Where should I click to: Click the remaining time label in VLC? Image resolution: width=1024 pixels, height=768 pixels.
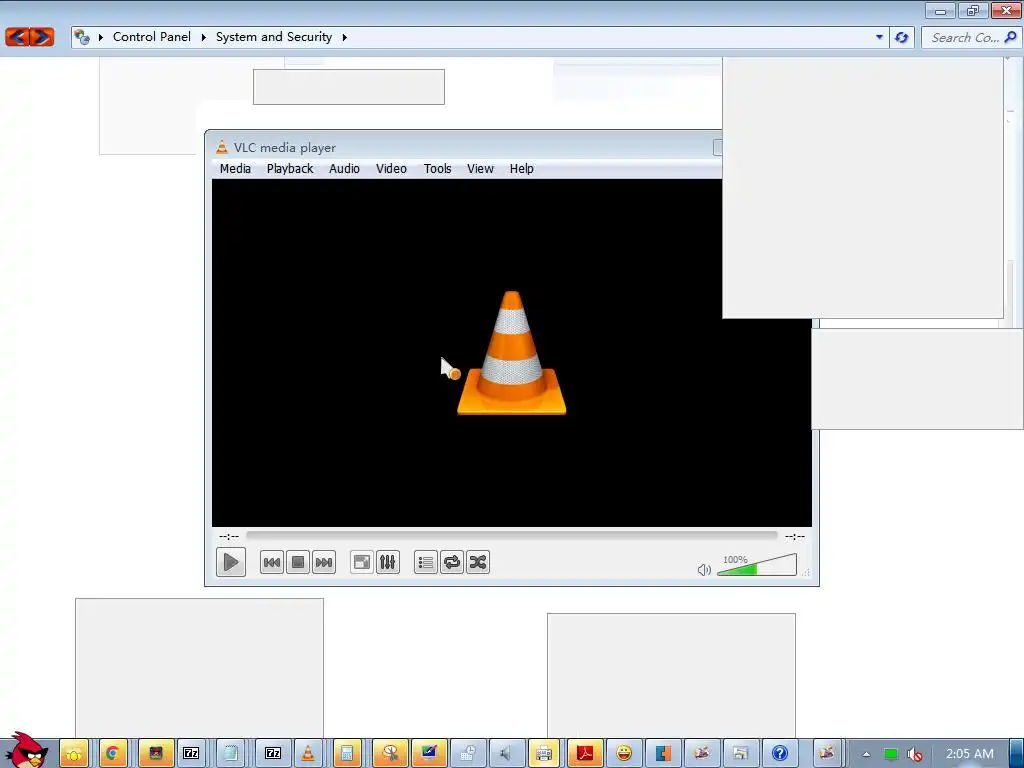coord(795,536)
